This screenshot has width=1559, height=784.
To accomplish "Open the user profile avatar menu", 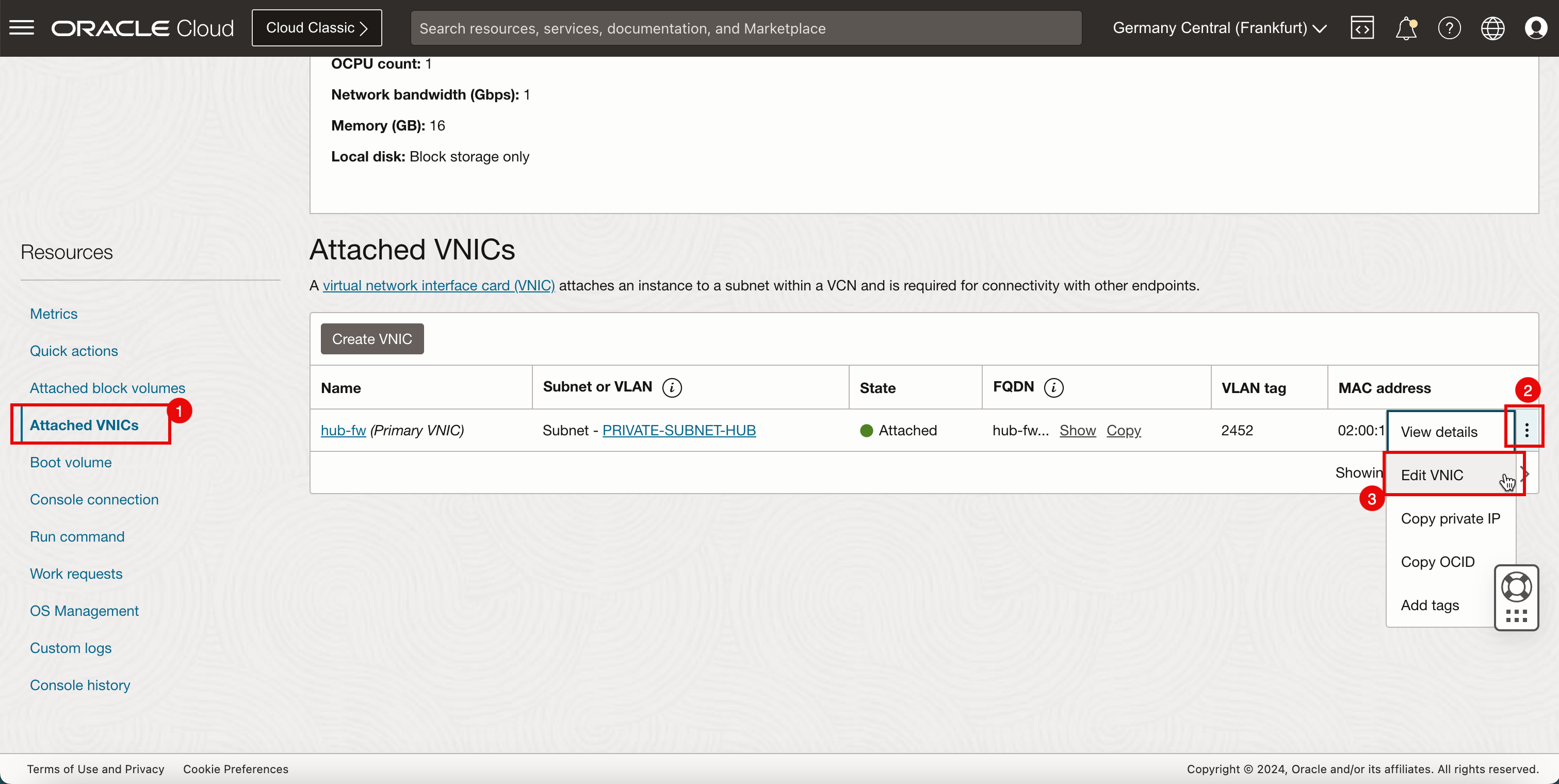I will click(x=1535, y=28).
